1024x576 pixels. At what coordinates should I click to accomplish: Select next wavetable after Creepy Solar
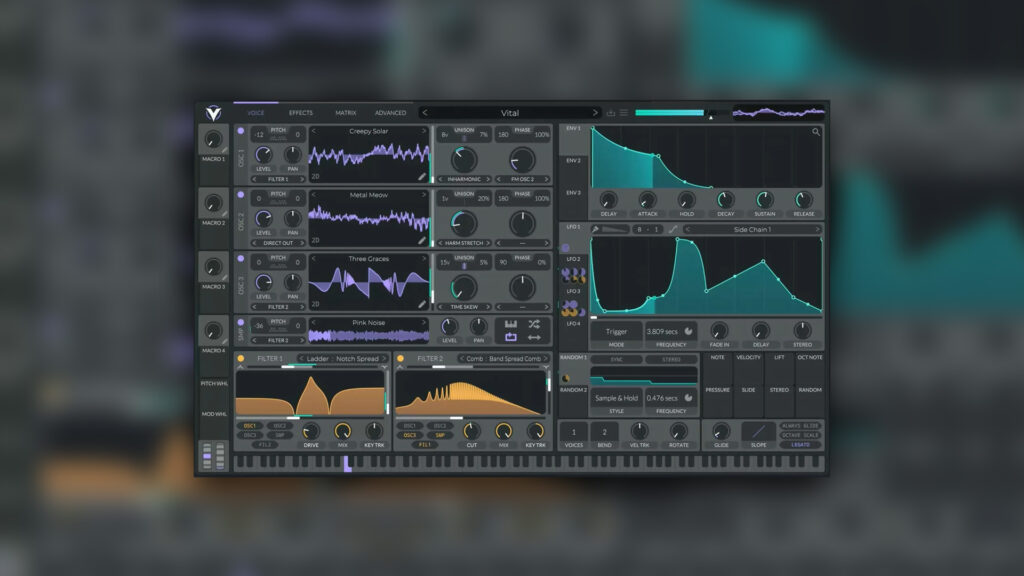(424, 131)
